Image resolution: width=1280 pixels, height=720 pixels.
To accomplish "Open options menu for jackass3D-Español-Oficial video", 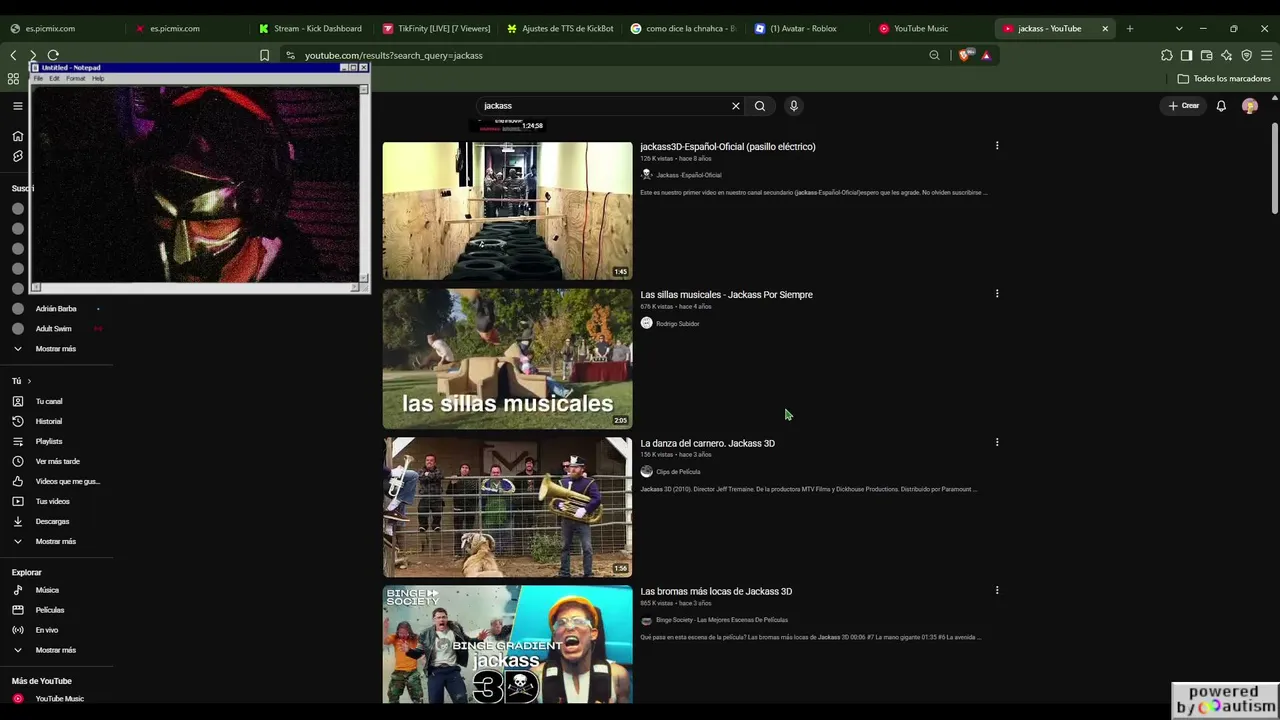I will [997, 146].
